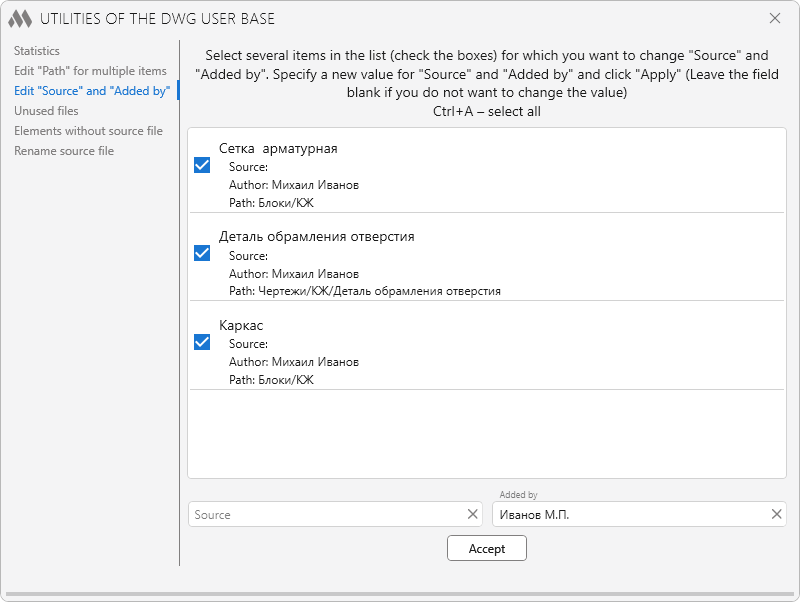Click Author line of Сетка арматурная item
800x602 pixels.
click(294, 185)
